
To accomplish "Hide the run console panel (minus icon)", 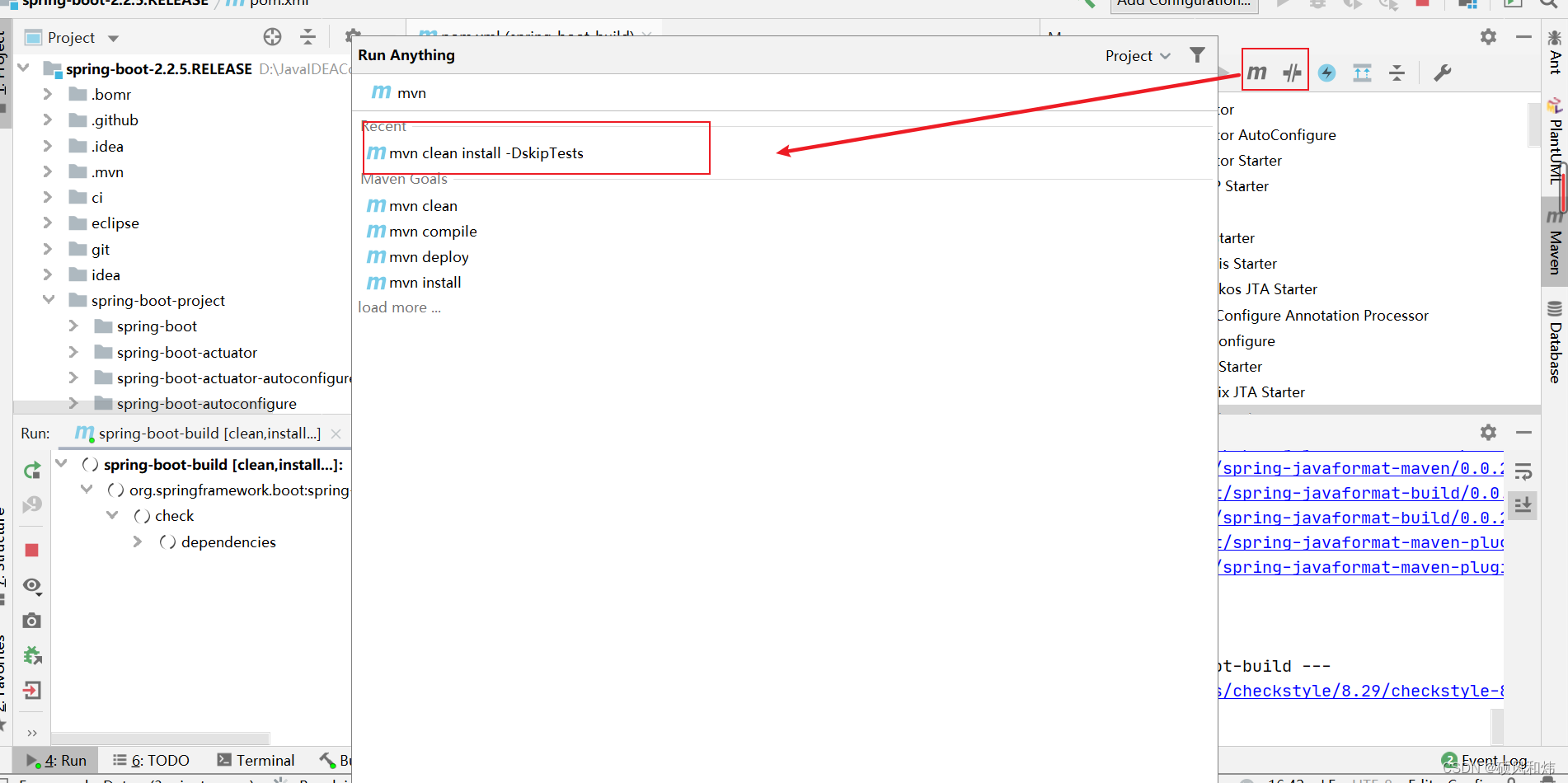I will coord(1523,432).
